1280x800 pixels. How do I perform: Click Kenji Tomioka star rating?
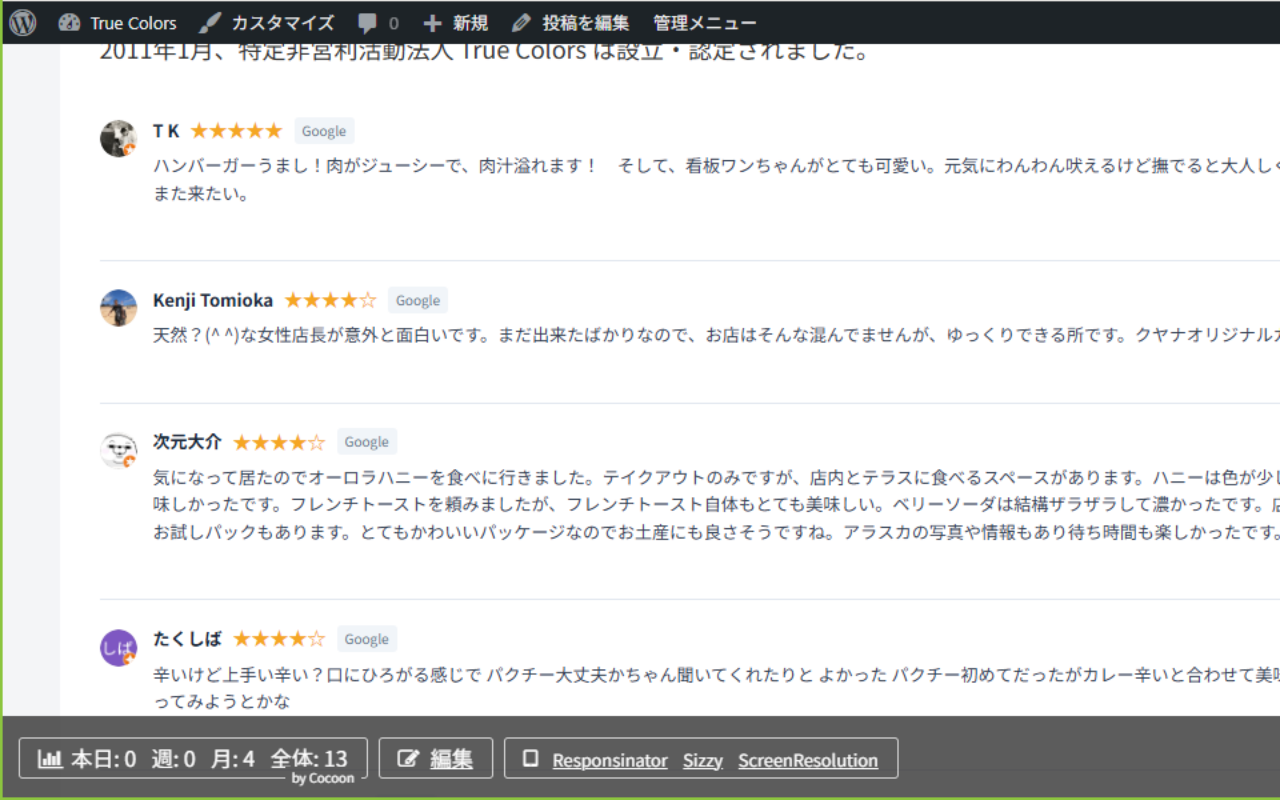330,300
